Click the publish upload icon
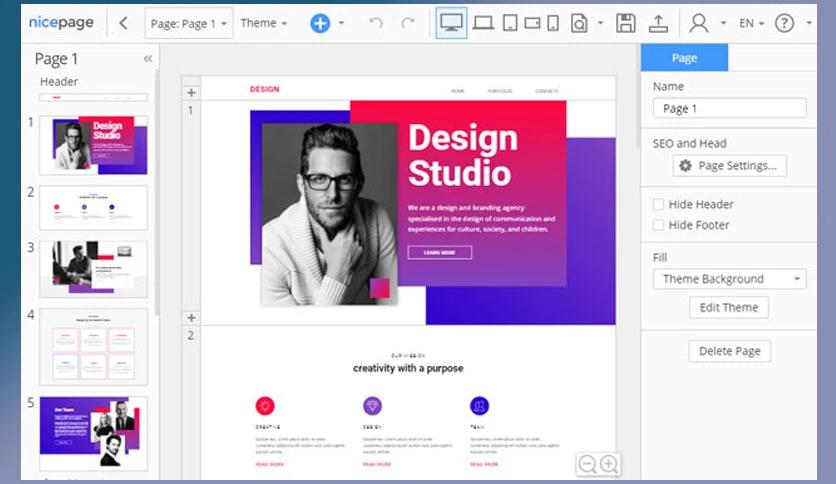 point(658,23)
